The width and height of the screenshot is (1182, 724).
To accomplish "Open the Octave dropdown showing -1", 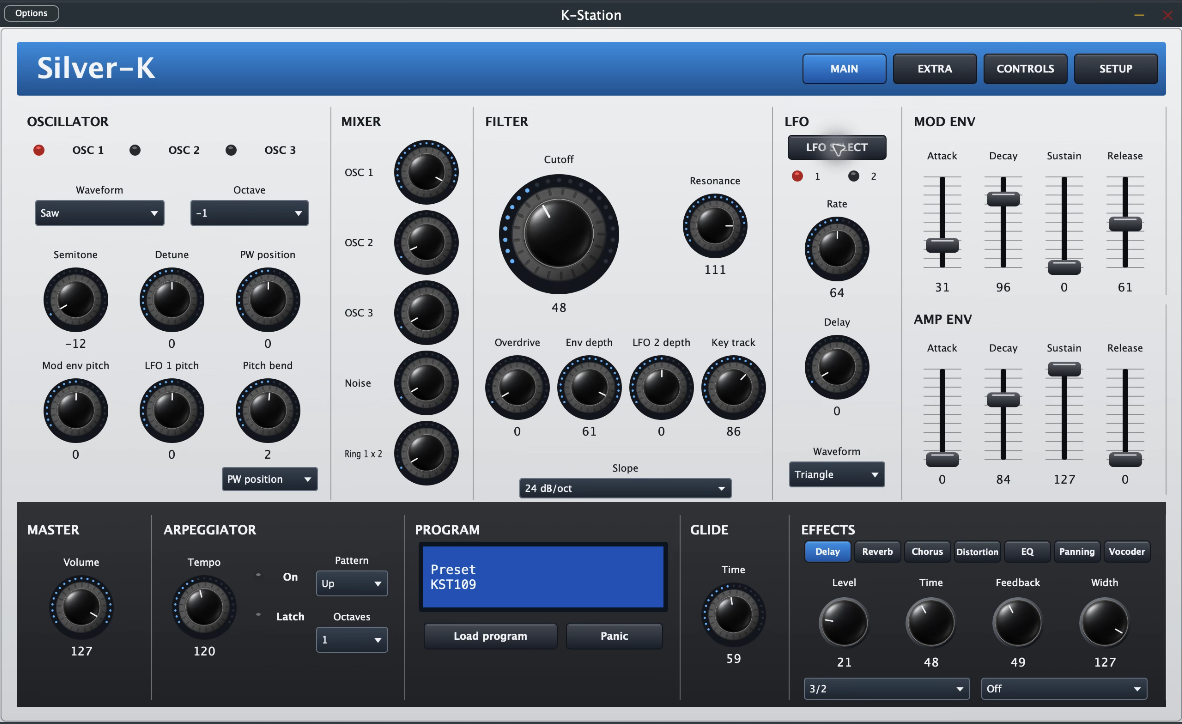I will pos(250,213).
